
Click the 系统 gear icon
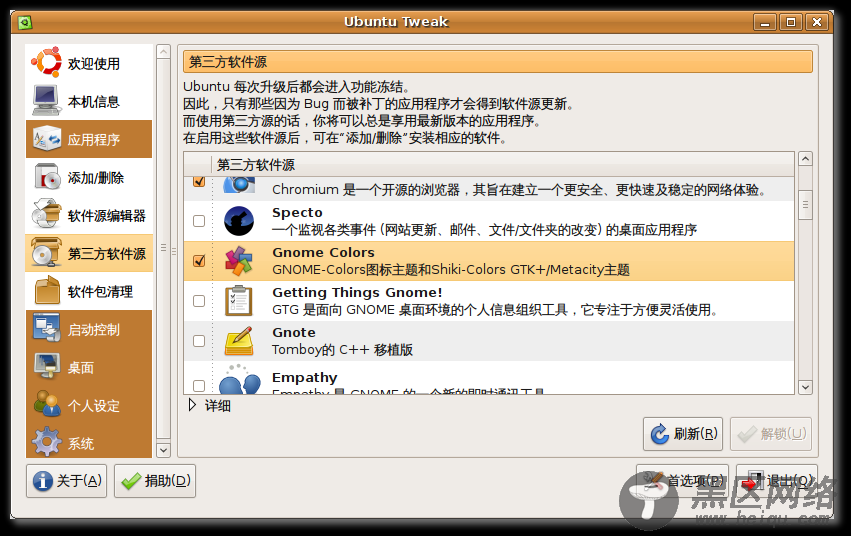pyautogui.click(x=47, y=442)
